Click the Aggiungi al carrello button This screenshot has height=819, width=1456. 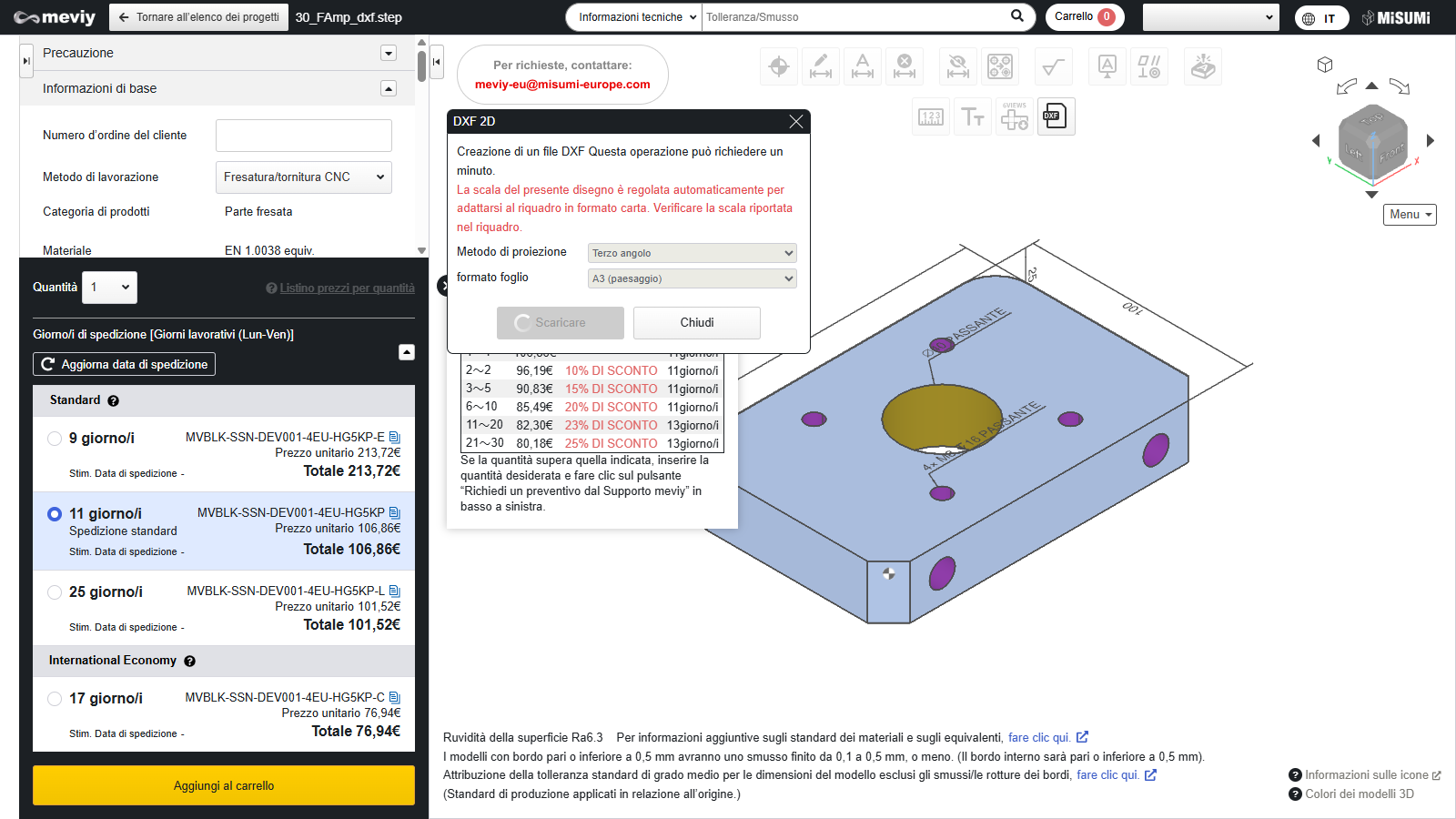point(224,785)
